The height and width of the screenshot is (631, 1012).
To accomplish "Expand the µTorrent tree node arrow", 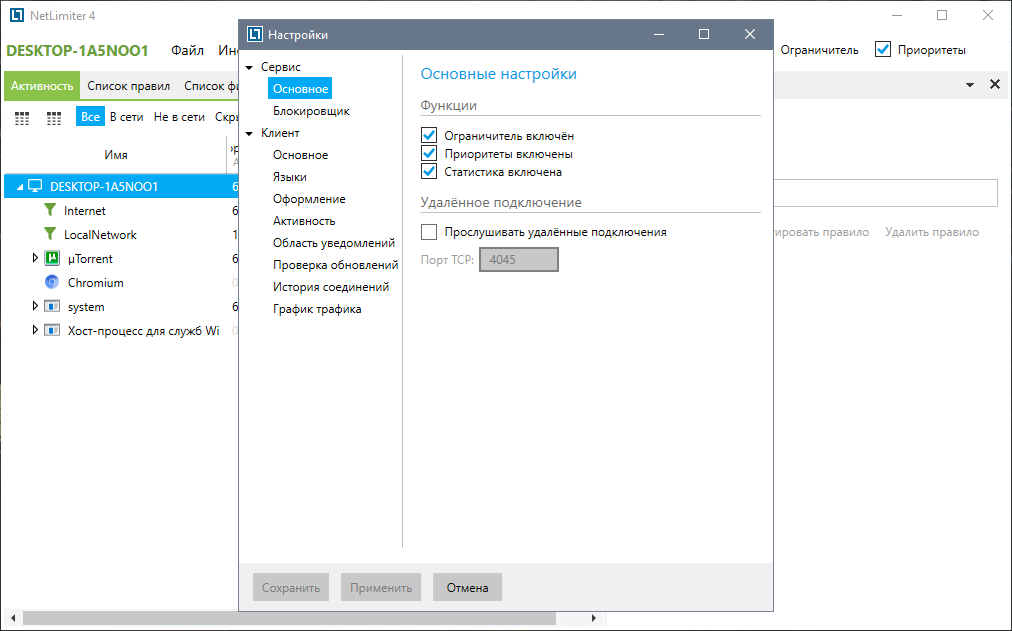I will [36, 259].
